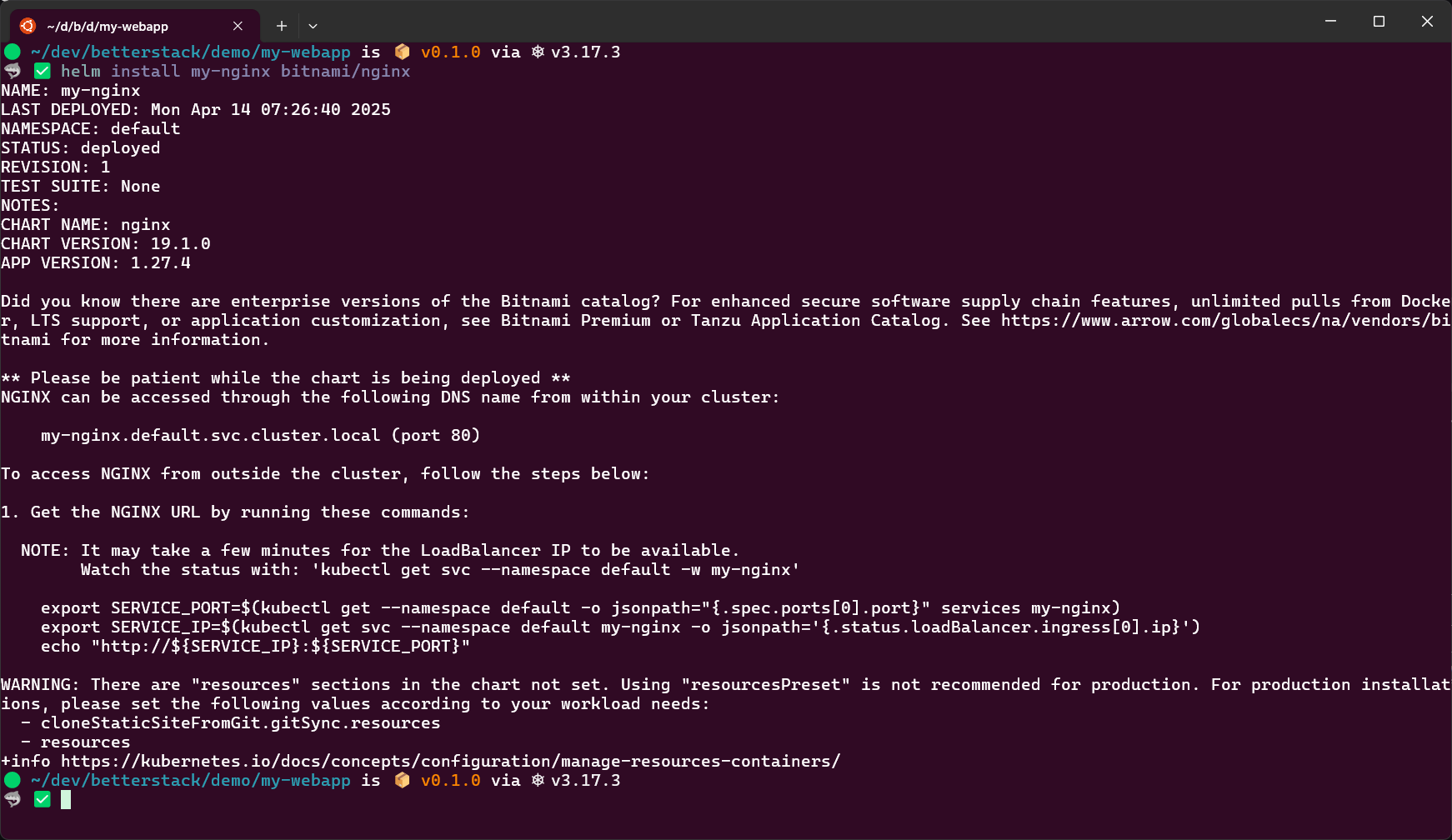
Task: Click the shark icon on the bottom prompt
Action: tap(13, 799)
